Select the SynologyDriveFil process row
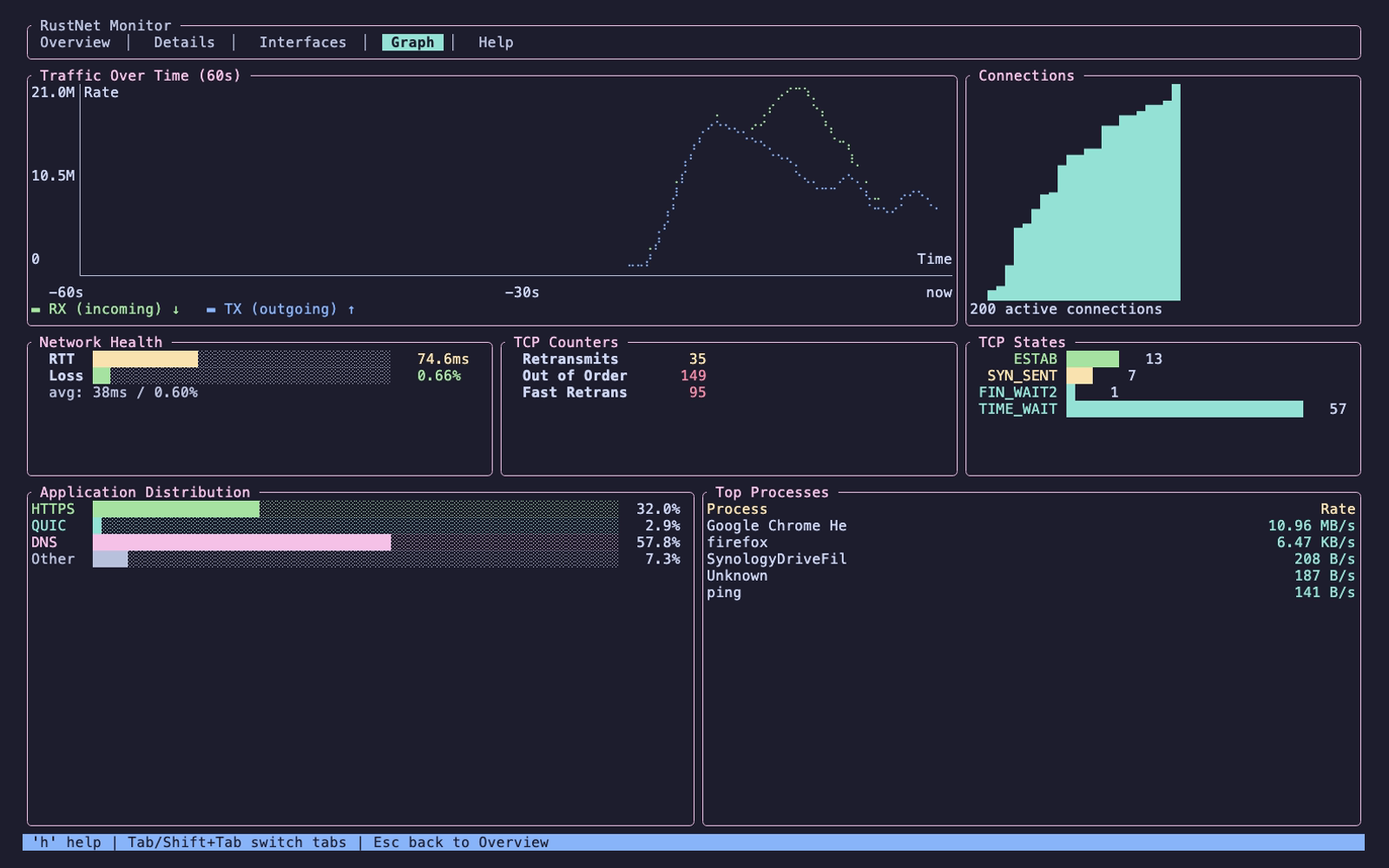 pos(1030,559)
